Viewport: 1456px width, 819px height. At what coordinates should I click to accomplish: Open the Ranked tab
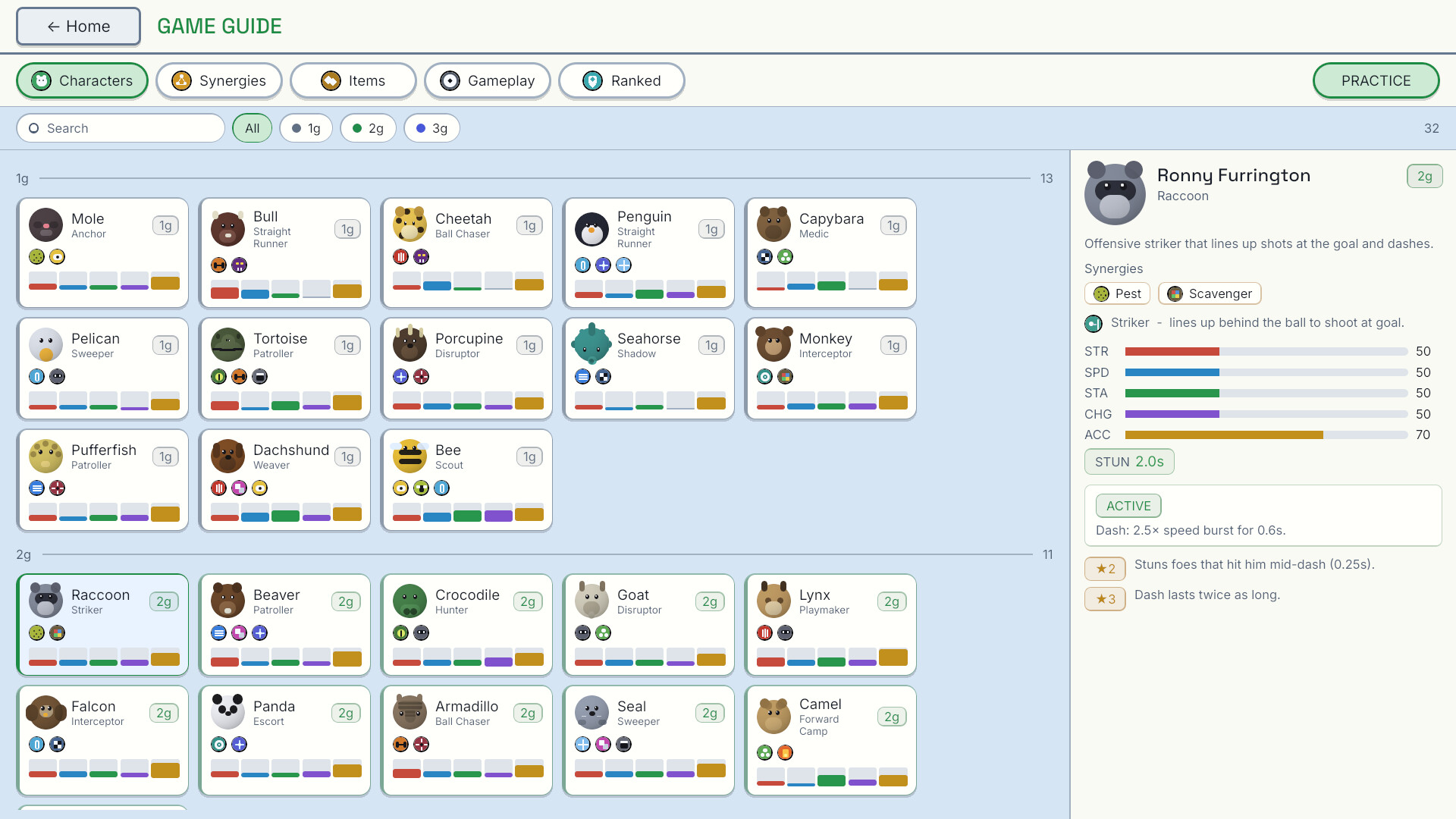point(622,80)
